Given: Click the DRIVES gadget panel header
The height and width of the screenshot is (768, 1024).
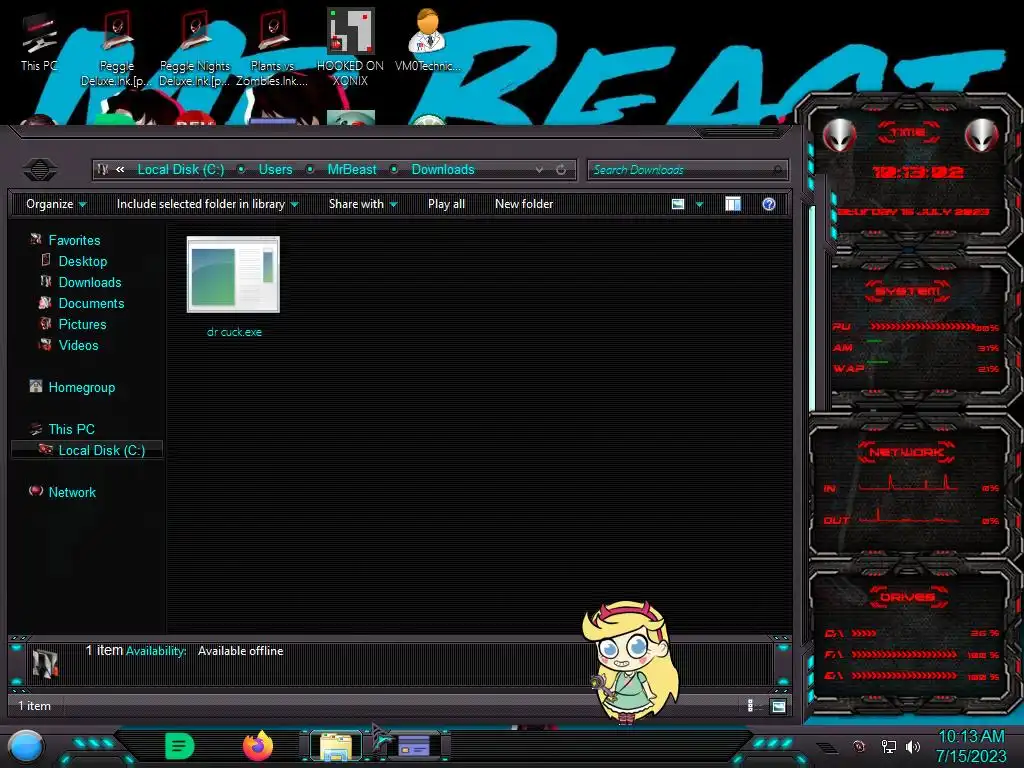Looking at the screenshot, I should 907,597.
